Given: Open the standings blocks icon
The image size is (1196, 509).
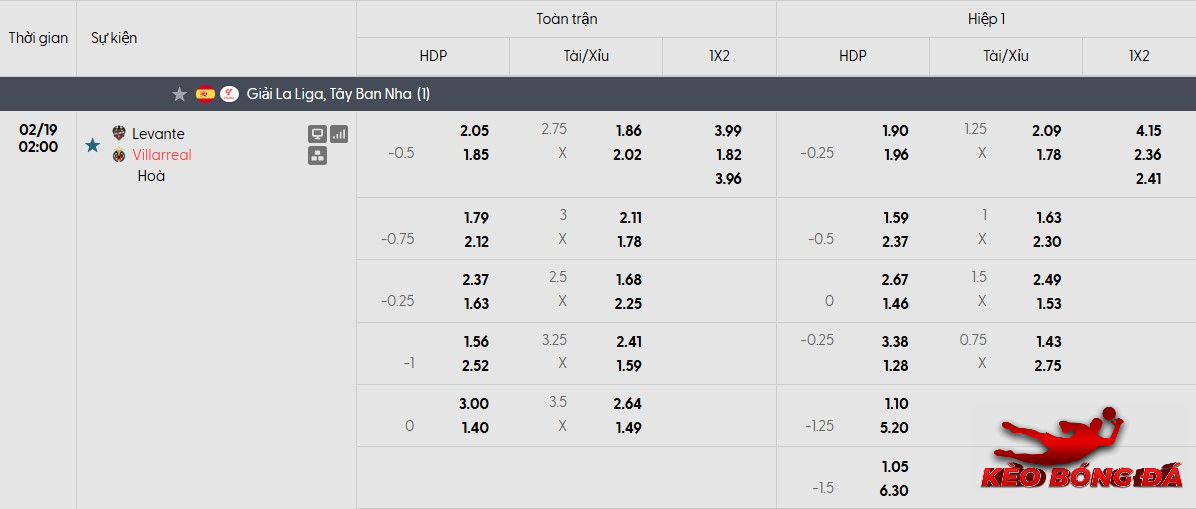Looking at the screenshot, I should (x=317, y=156).
